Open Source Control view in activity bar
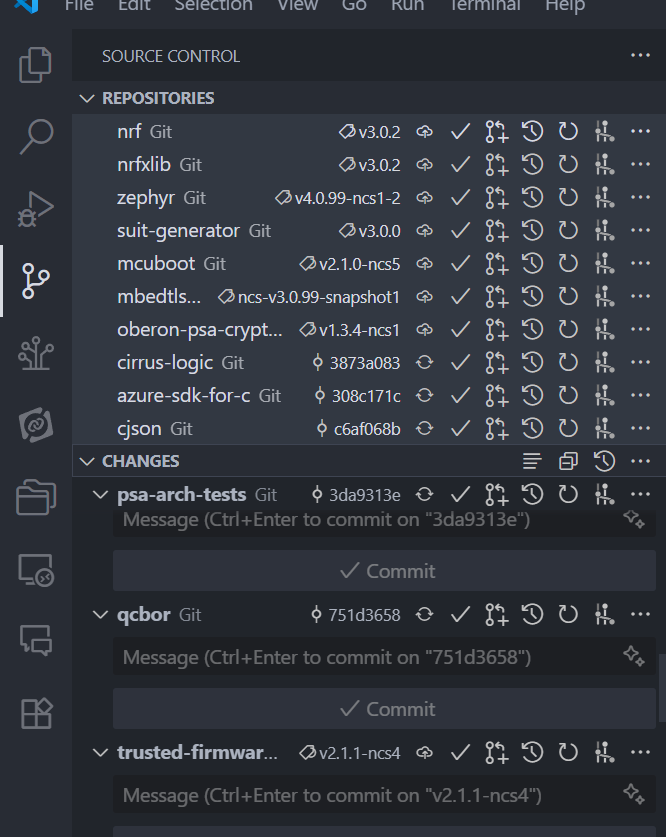666x837 pixels. (x=35, y=281)
